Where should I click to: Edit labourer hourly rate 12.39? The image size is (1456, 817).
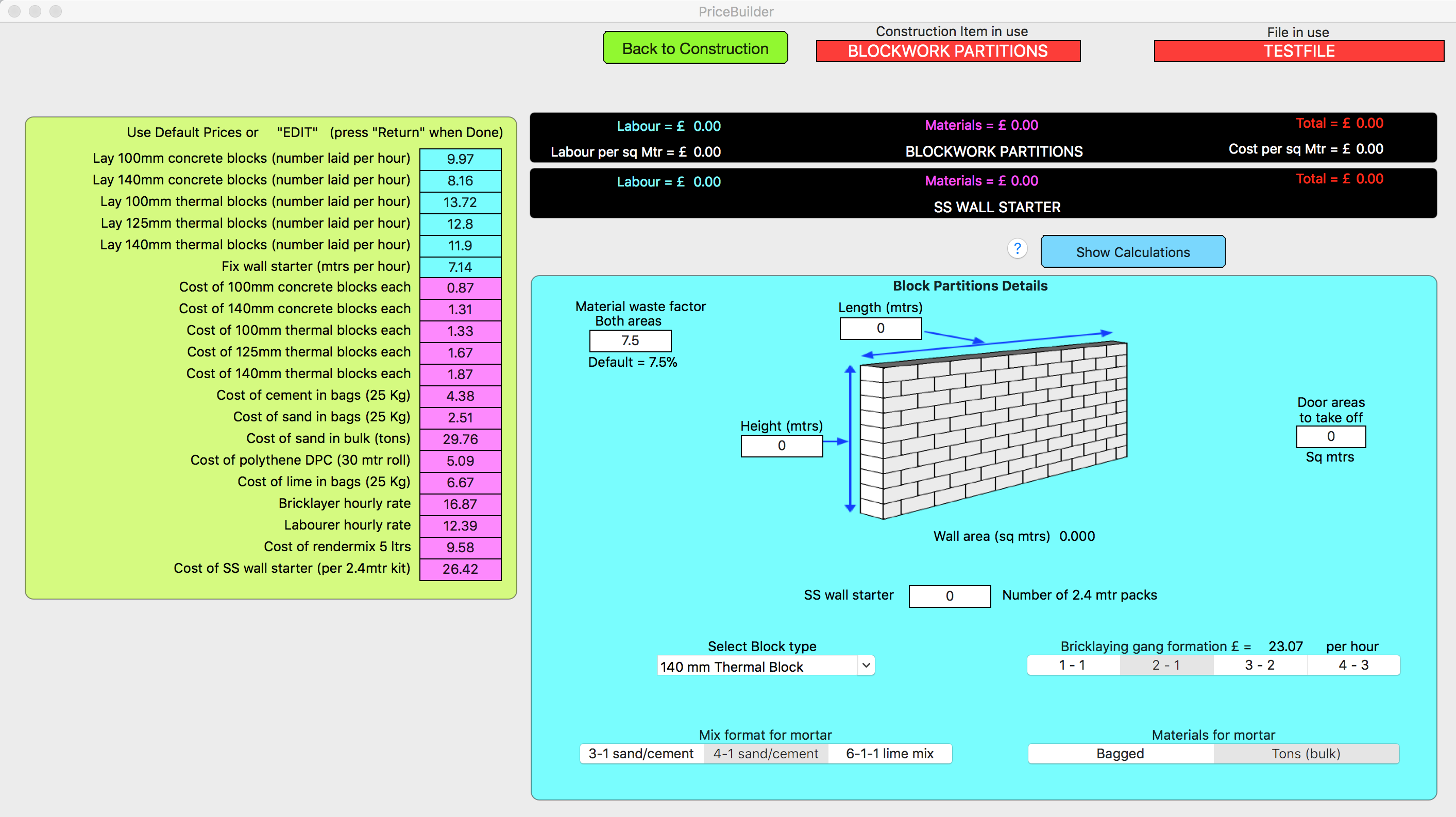(x=460, y=526)
